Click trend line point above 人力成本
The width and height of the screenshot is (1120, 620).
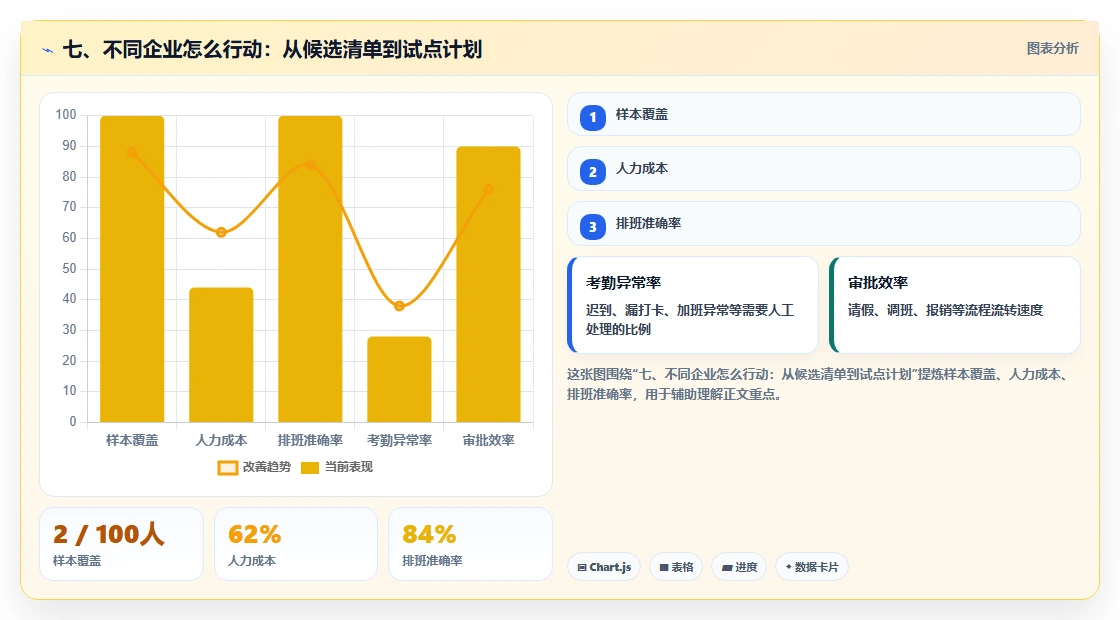pyautogui.click(x=221, y=232)
